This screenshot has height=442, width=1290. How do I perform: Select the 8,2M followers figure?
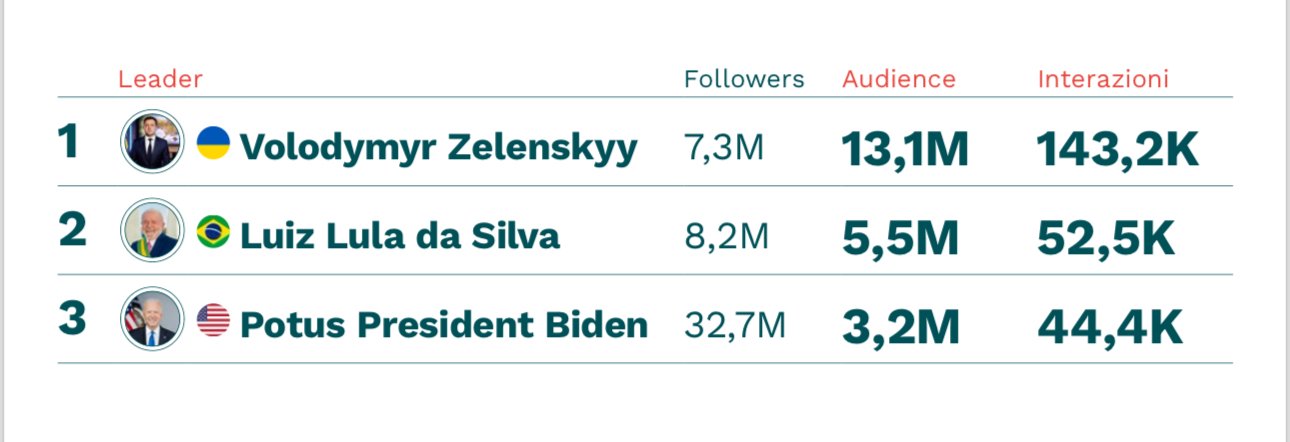[727, 237]
